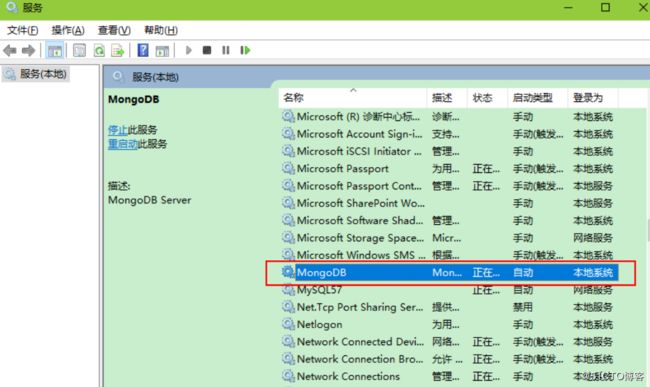
Task: Select the Microsoft Passport service row
Action: [450, 169]
